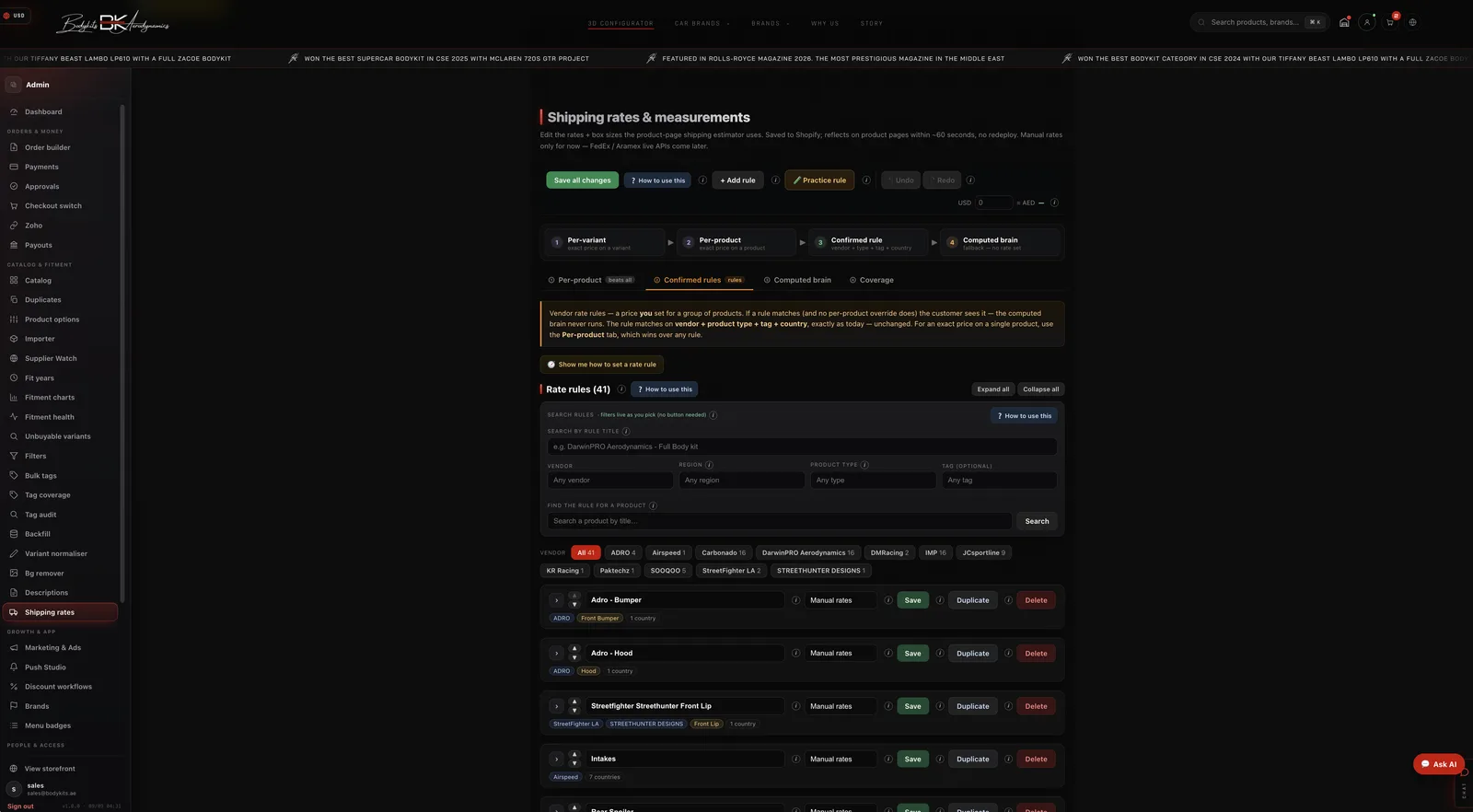
Task: Switch to the Per-product tab
Action: point(590,280)
